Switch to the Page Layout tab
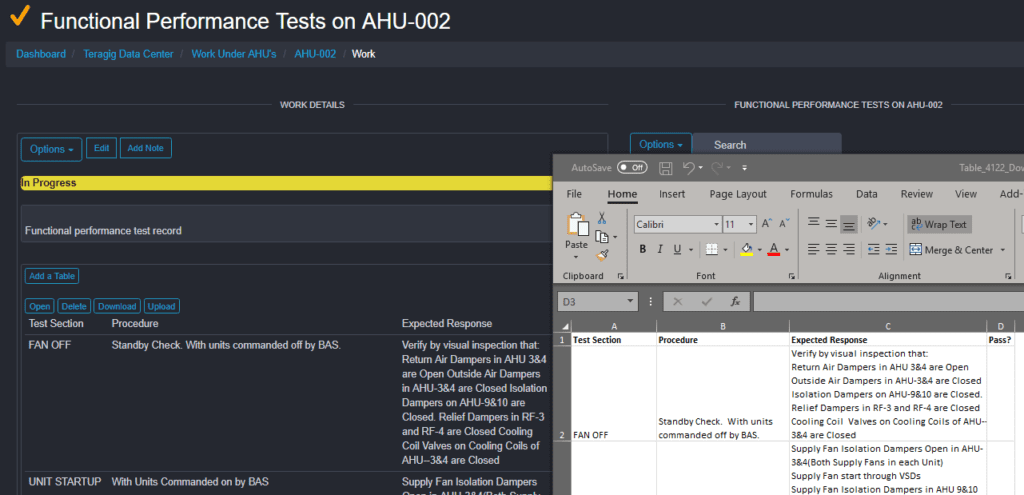Viewport: 1024px width, 495px height. click(738, 194)
